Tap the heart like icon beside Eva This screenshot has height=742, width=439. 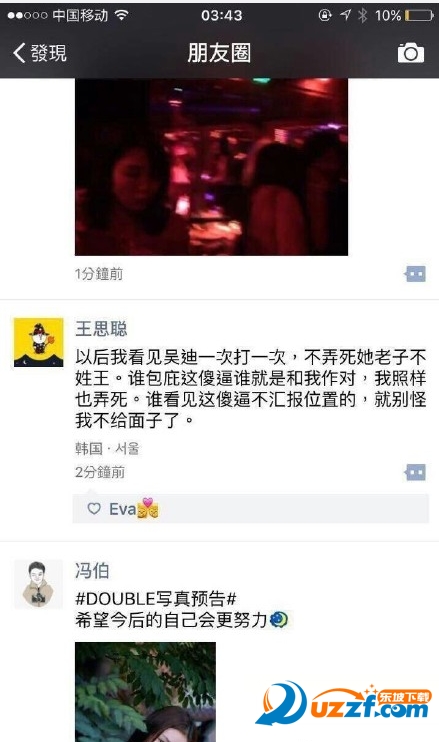[94, 509]
